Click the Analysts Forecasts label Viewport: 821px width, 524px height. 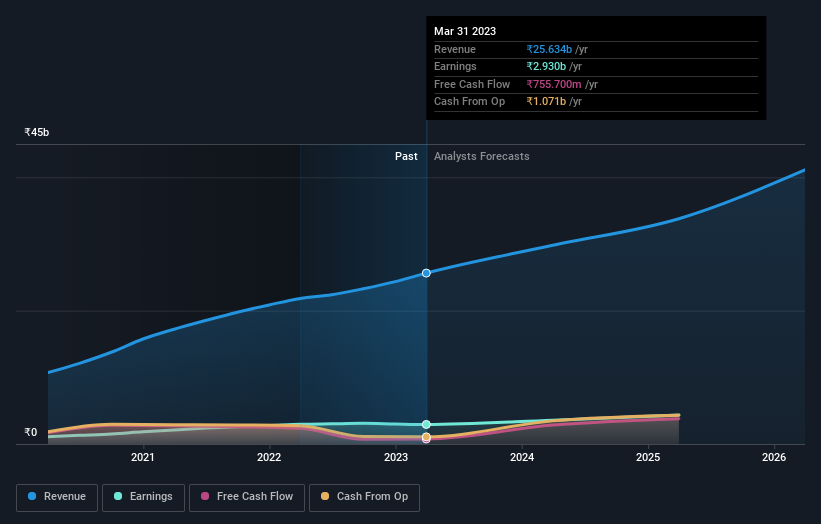[x=482, y=157]
